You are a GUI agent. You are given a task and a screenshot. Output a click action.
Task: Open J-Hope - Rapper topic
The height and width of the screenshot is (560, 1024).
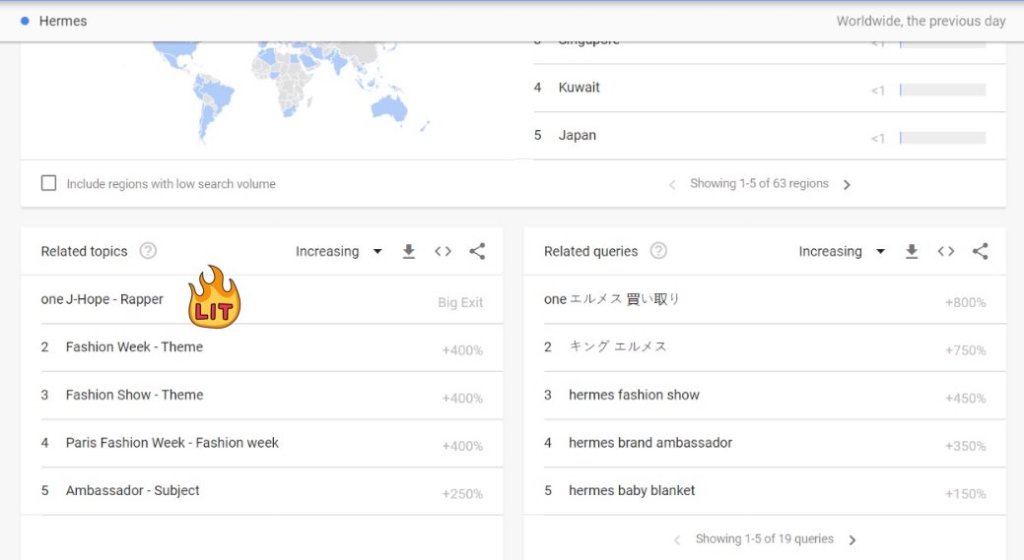[114, 300]
